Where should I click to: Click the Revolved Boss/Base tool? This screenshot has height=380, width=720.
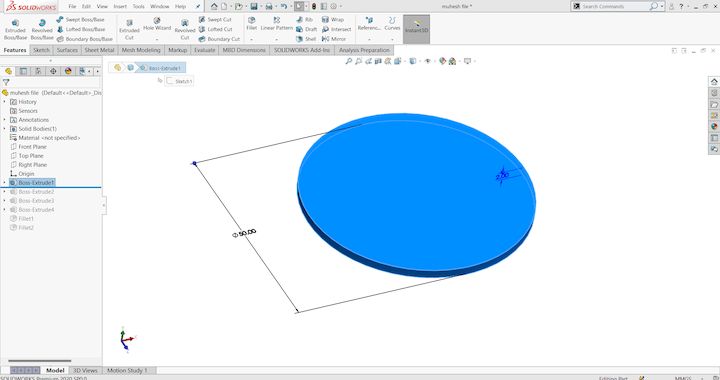point(42,29)
